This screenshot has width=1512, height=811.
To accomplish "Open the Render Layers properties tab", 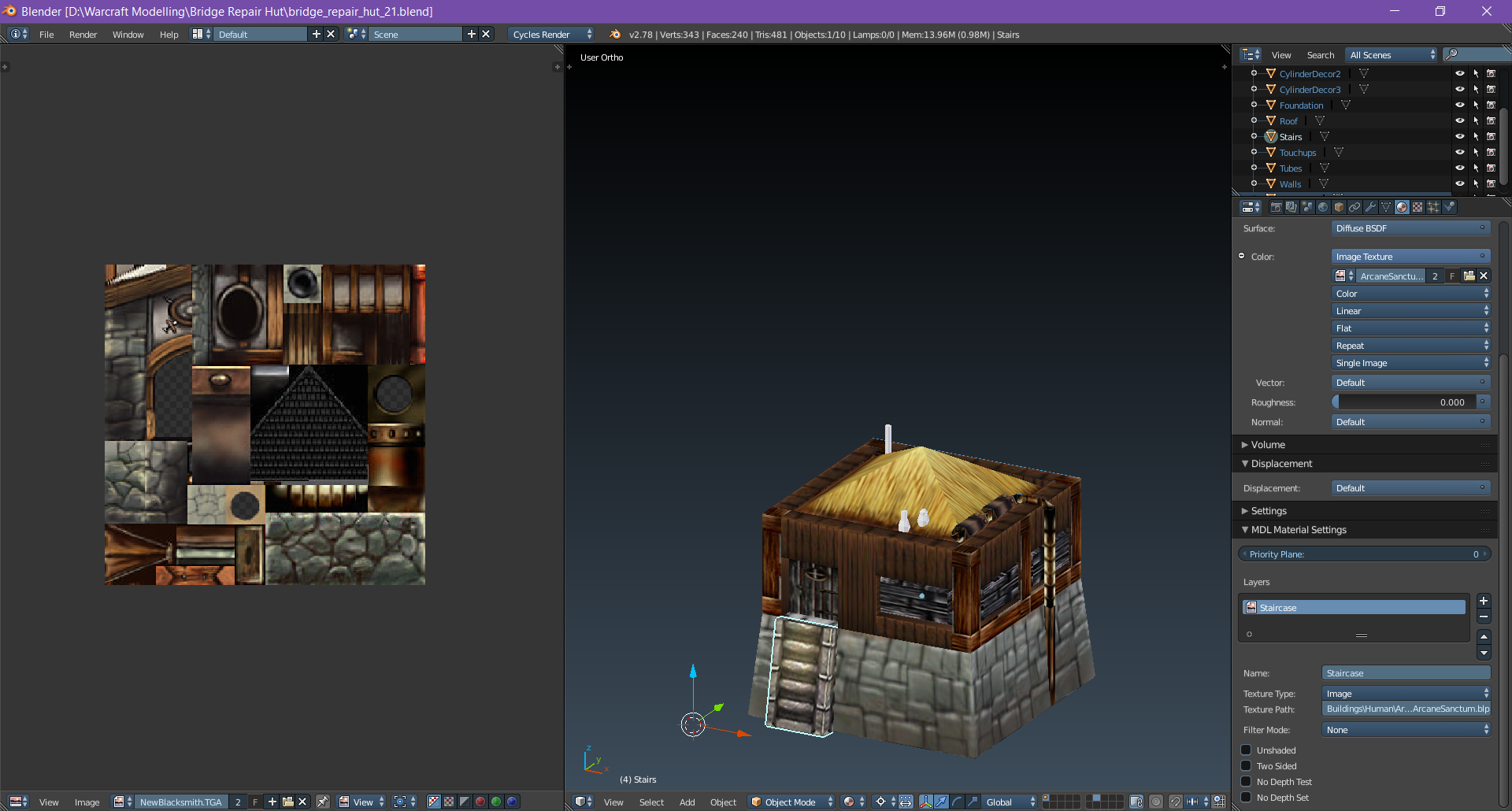I will (1291, 207).
